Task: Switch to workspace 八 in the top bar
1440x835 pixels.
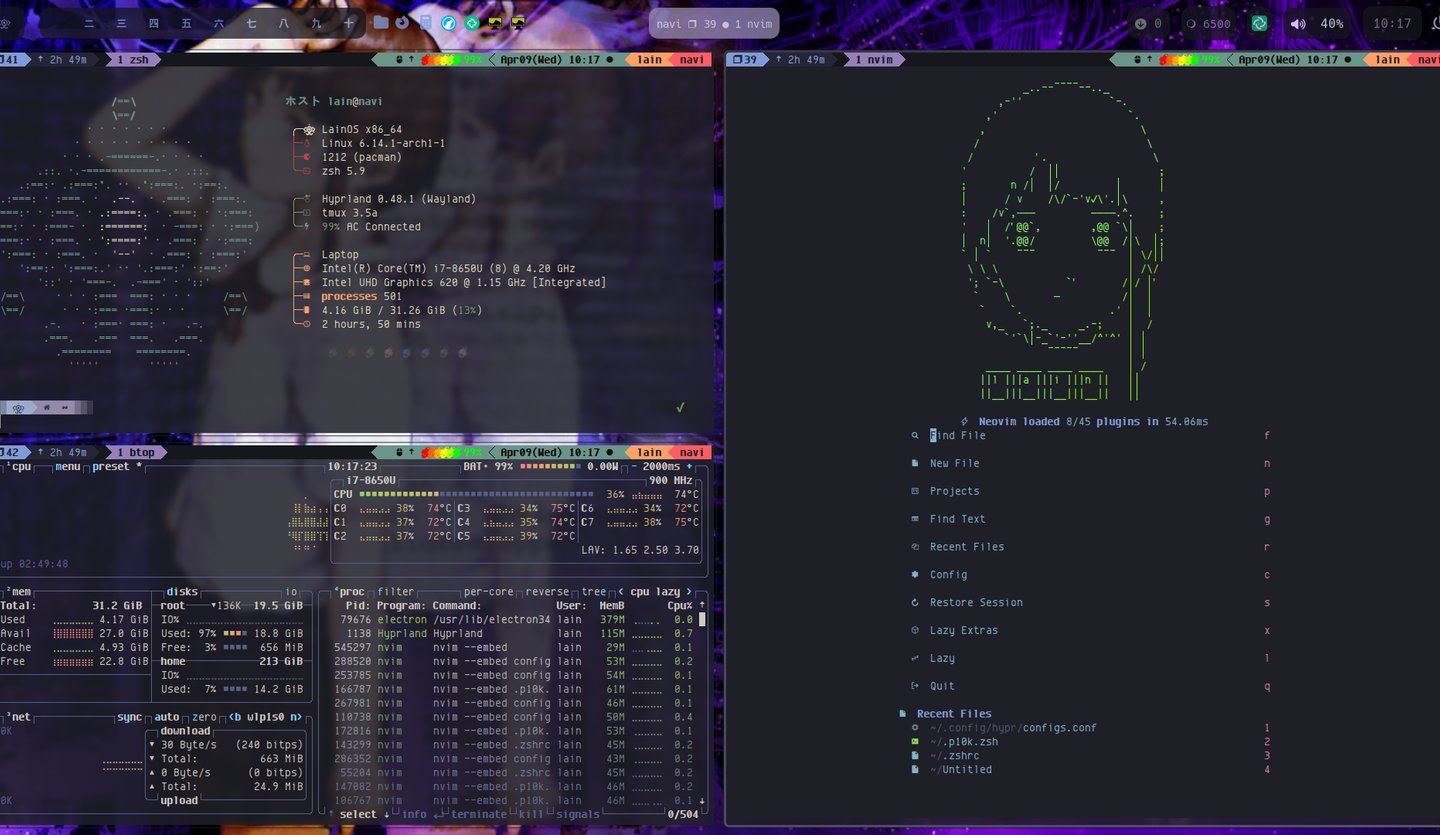Action: (x=284, y=22)
